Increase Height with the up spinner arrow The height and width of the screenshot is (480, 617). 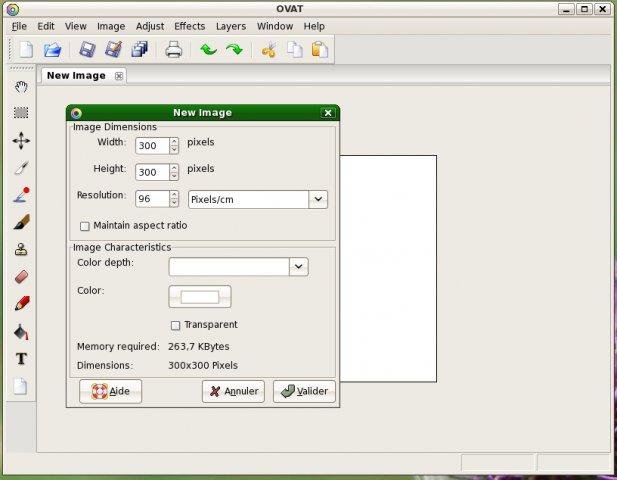(x=174, y=168)
